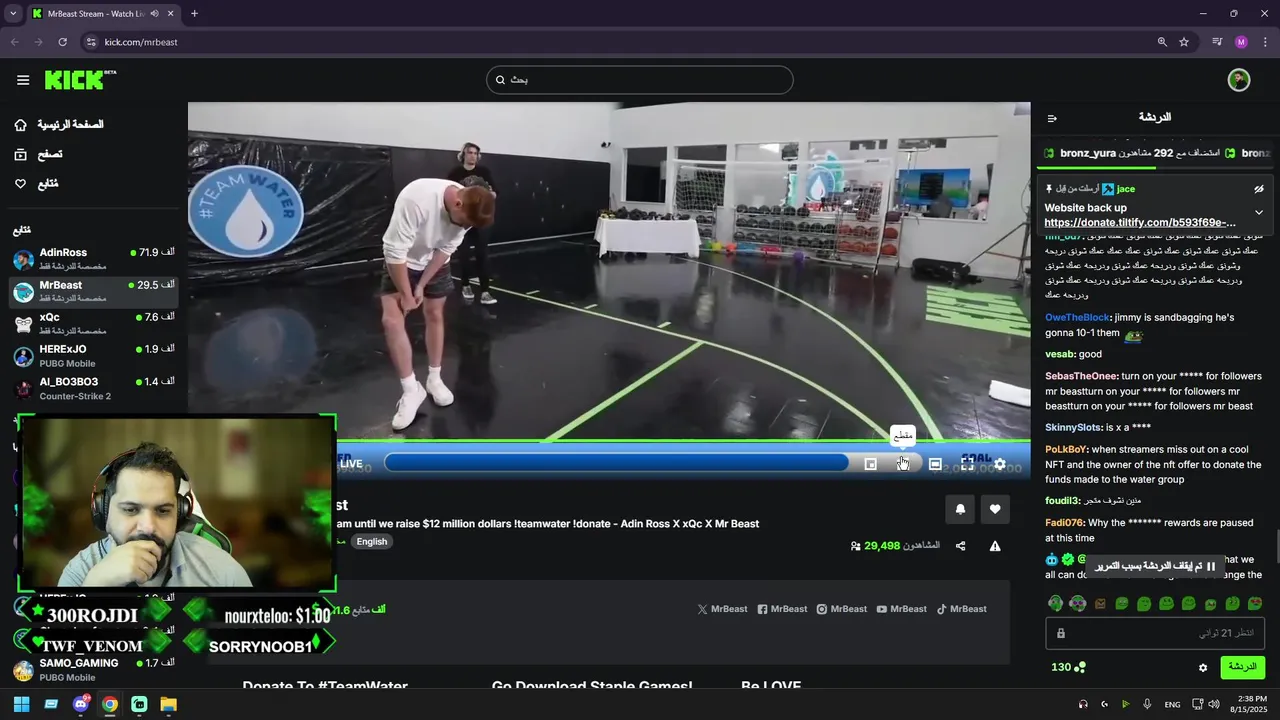
Task: Open MrBeast TikTok social link
Action: (962, 609)
